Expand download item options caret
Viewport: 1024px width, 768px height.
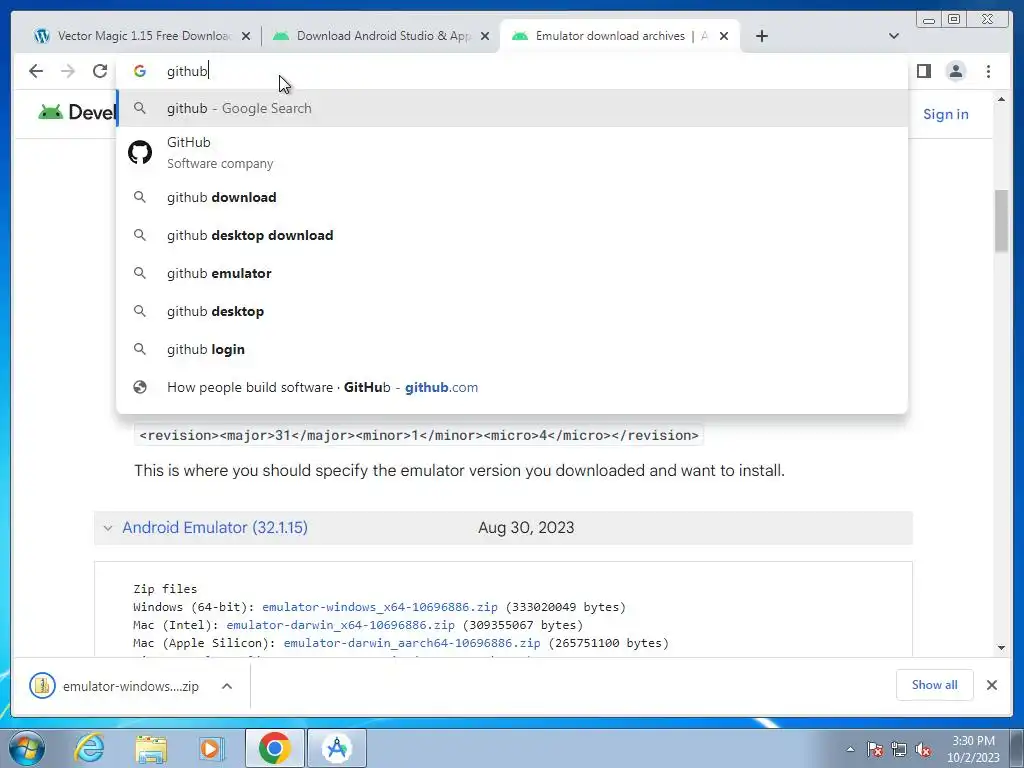click(x=227, y=686)
